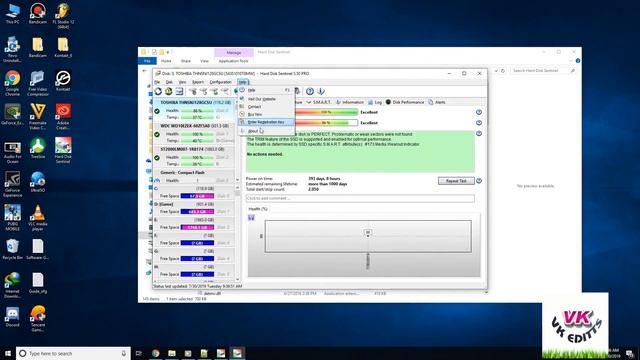Screen dimensions: 640x360
Task: Open the Disk menu
Action: click(169, 82)
